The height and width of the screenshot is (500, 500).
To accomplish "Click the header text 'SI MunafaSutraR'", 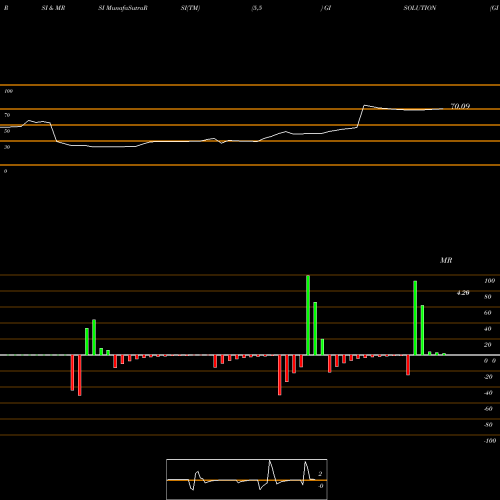I will 123,8.
